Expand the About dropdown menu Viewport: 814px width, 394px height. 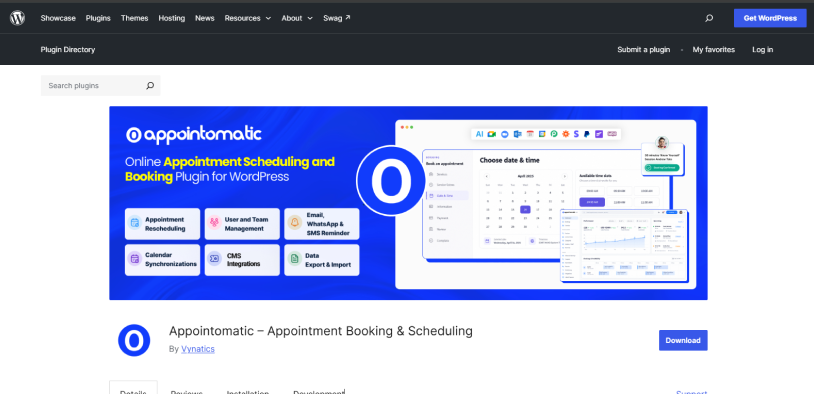pyautogui.click(x=297, y=18)
